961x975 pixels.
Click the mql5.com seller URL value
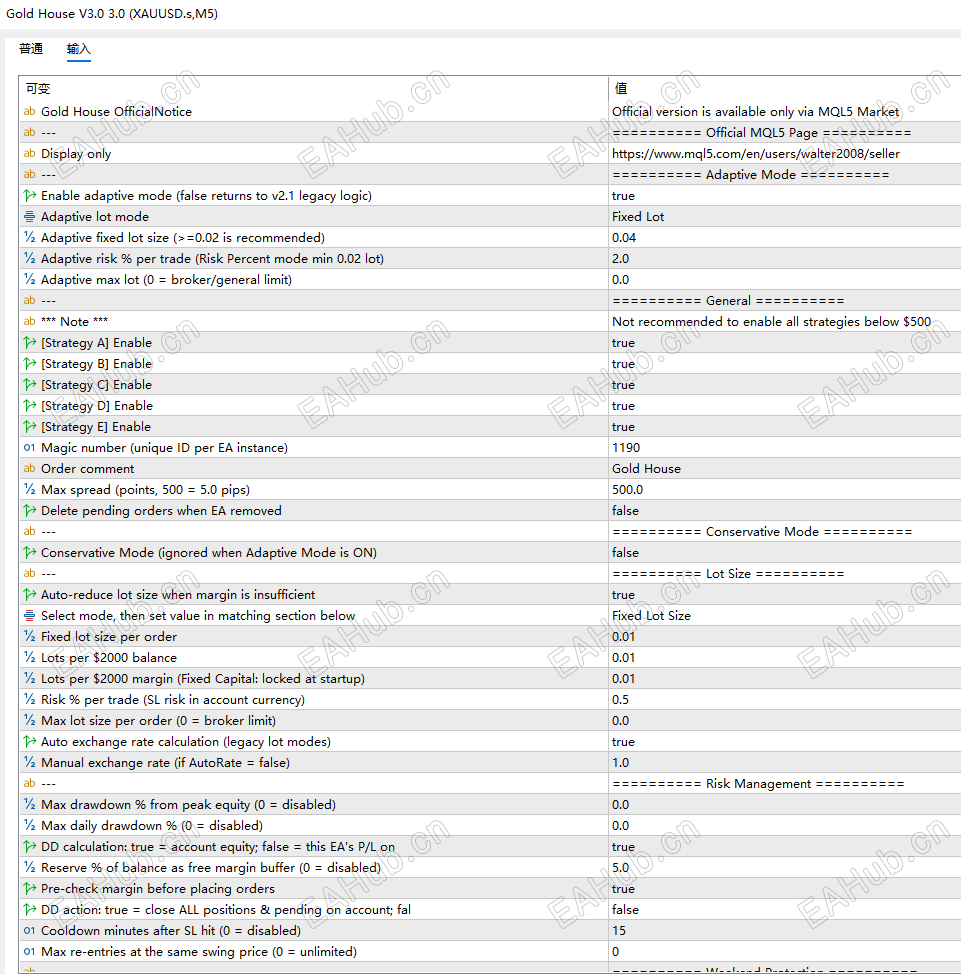756,154
